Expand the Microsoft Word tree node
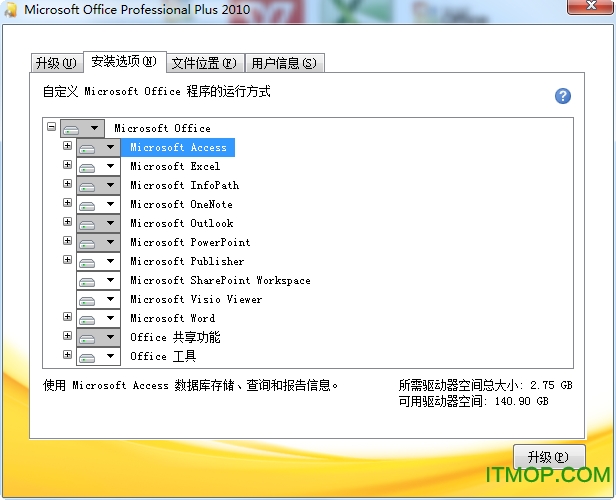616x500 pixels. (x=68, y=317)
